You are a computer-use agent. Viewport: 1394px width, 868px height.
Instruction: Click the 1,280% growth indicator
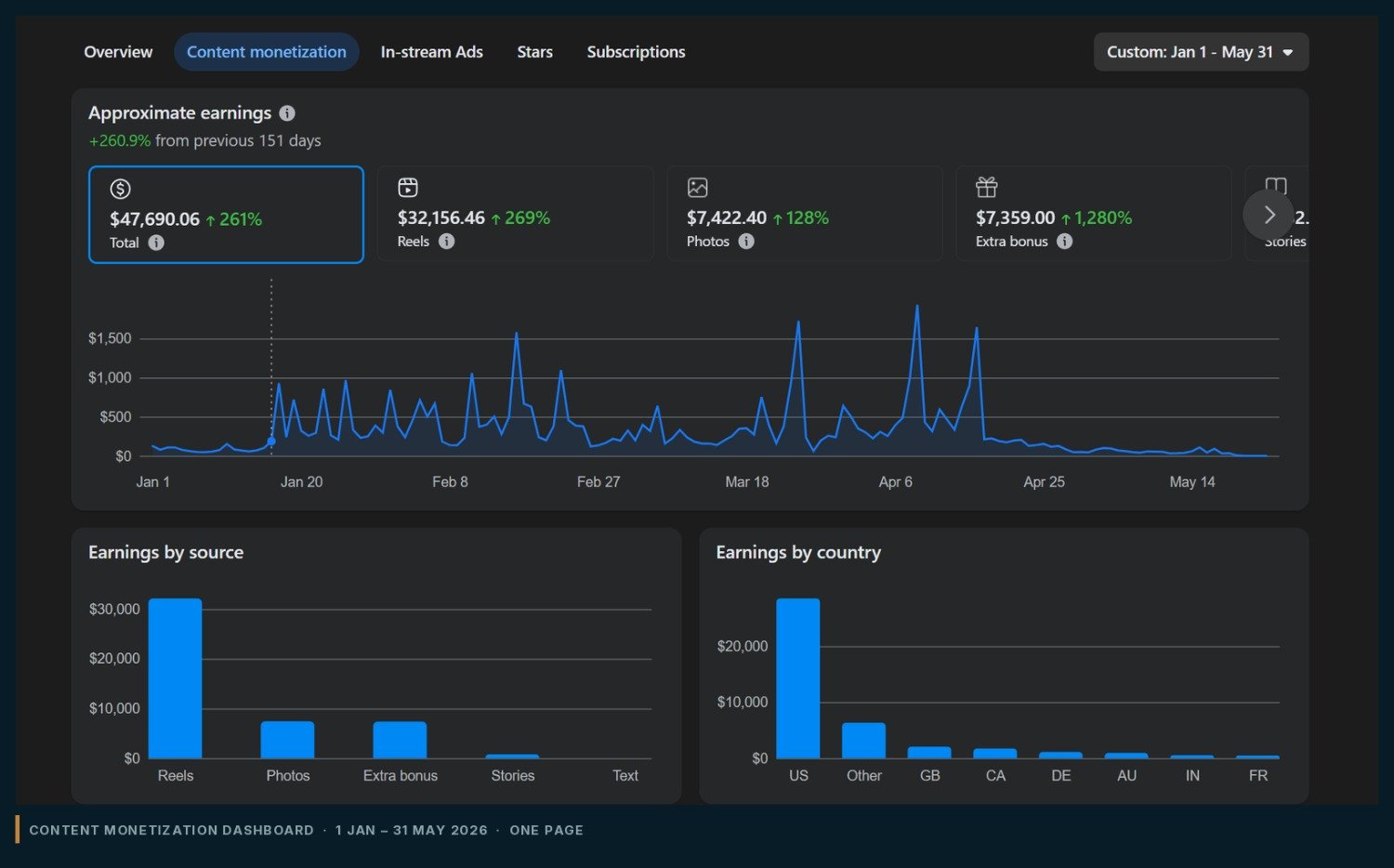[1097, 218]
